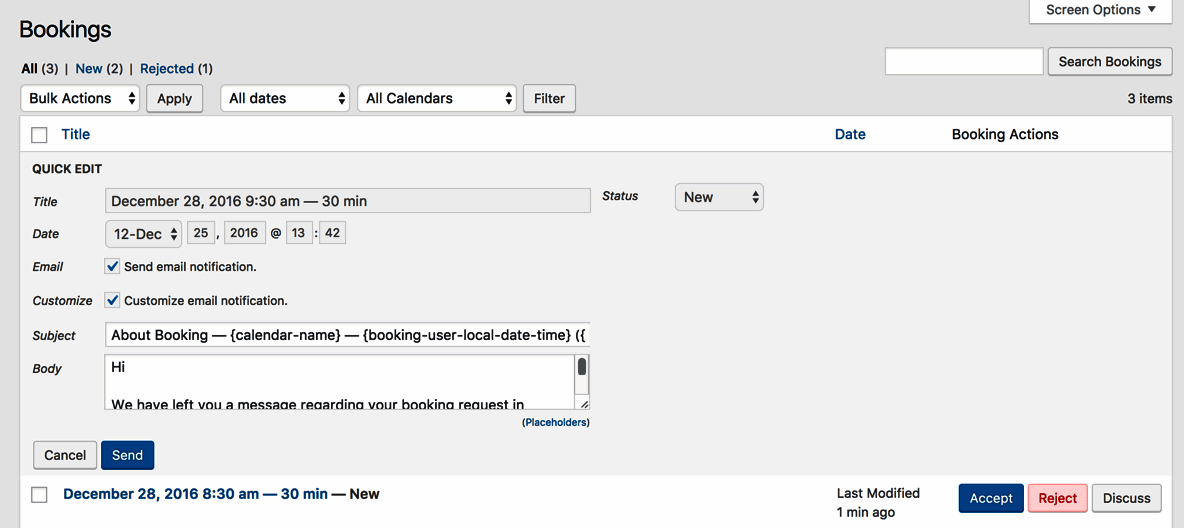Viewport: 1184px width, 528px height.
Task: Change the booking Status dropdown
Action: pyautogui.click(x=719, y=197)
